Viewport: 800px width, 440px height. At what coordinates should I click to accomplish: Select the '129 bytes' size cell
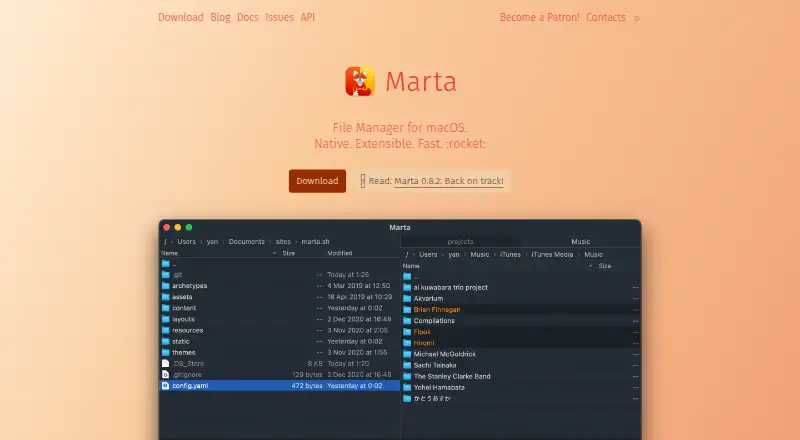pos(308,375)
